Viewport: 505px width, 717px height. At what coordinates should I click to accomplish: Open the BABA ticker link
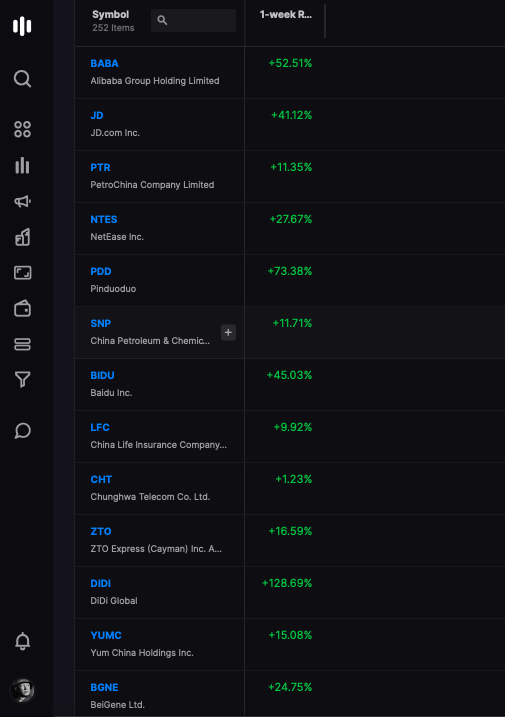point(104,64)
